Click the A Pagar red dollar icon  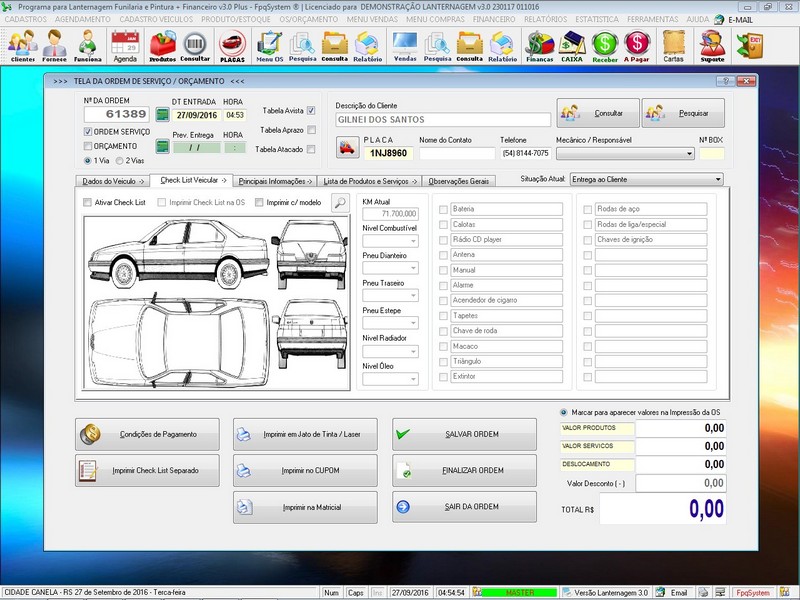(636, 45)
